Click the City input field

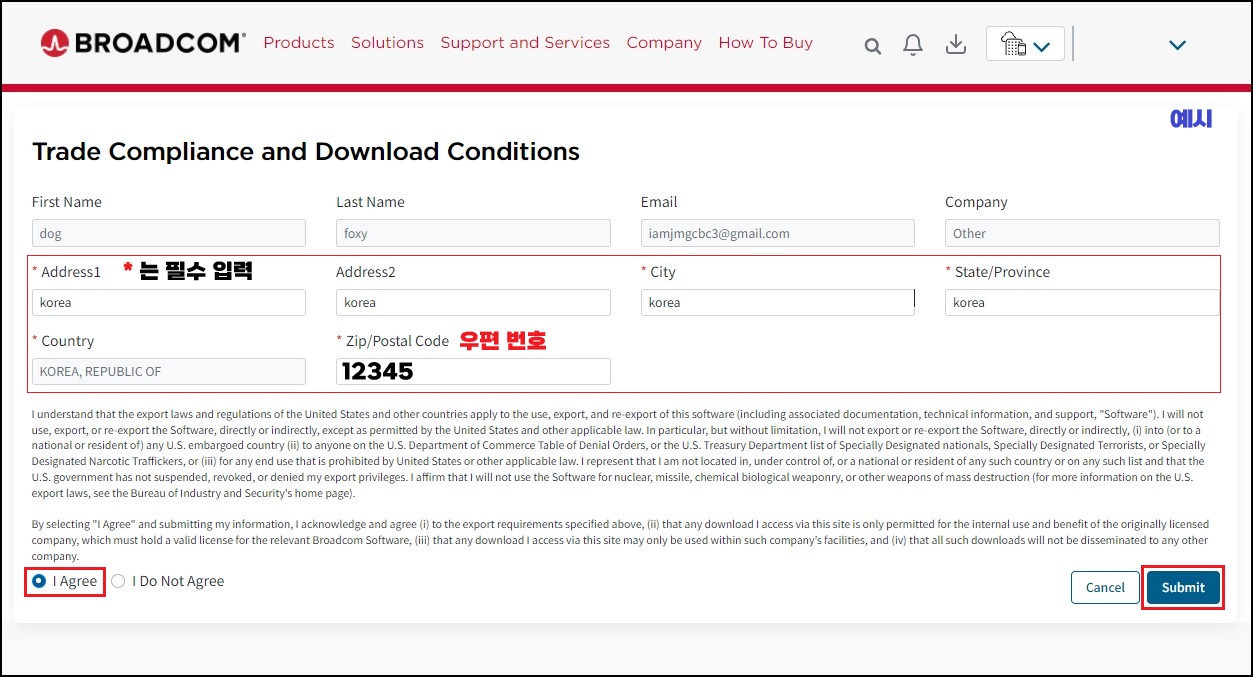pyautogui.click(x=778, y=302)
